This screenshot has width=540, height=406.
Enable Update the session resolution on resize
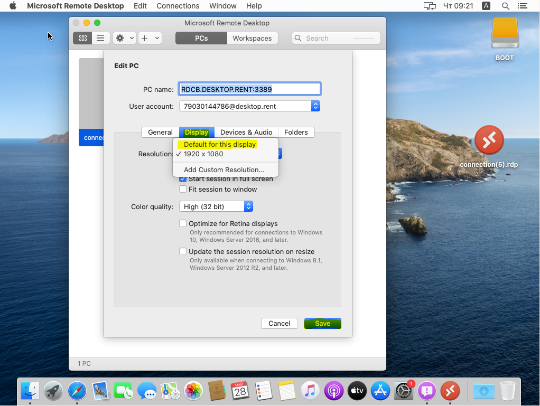[x=183, y=251]
